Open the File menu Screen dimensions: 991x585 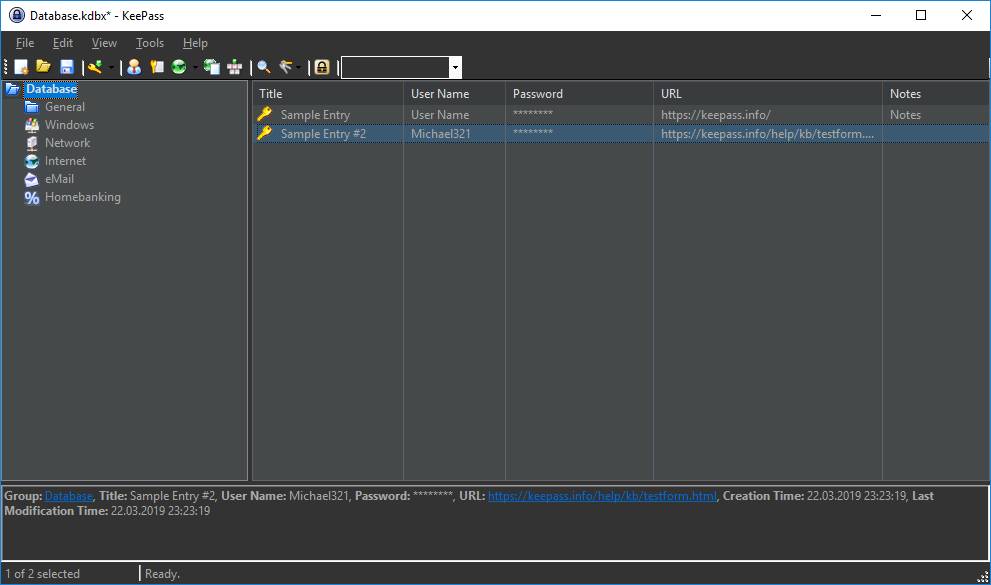click(25, 43)
